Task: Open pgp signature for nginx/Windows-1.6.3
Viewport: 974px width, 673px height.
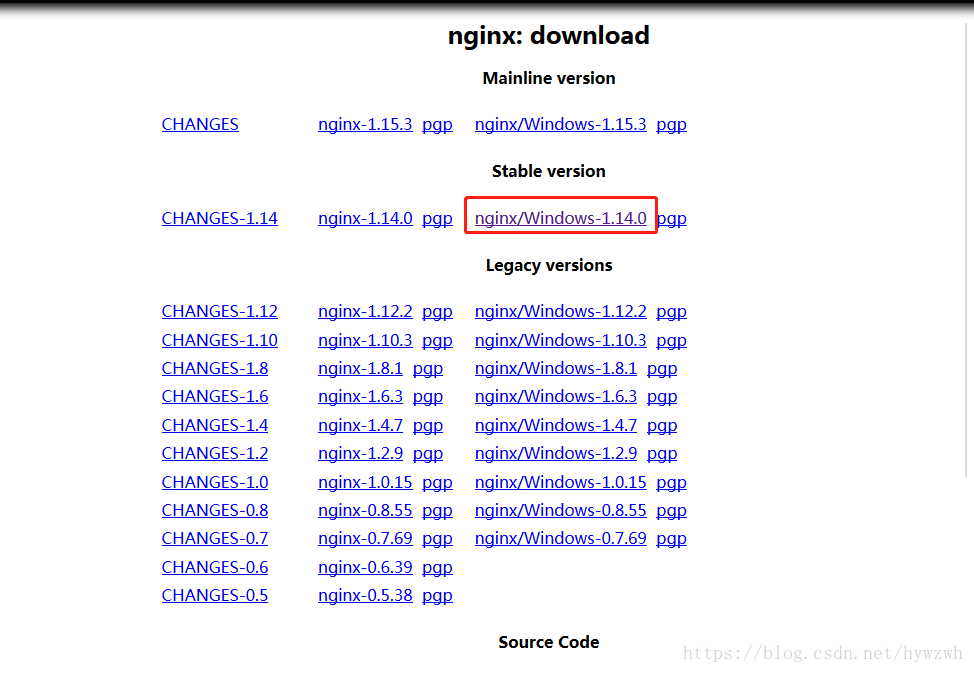Action: pos(662,397)
